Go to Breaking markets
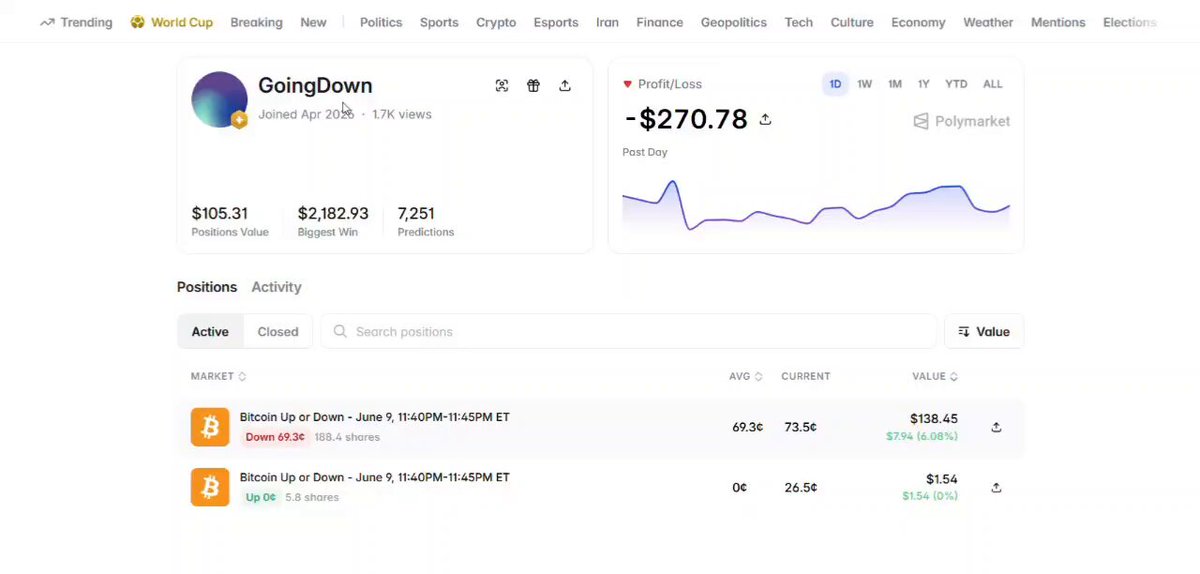The image size is (1200, 574). point(256,22)
